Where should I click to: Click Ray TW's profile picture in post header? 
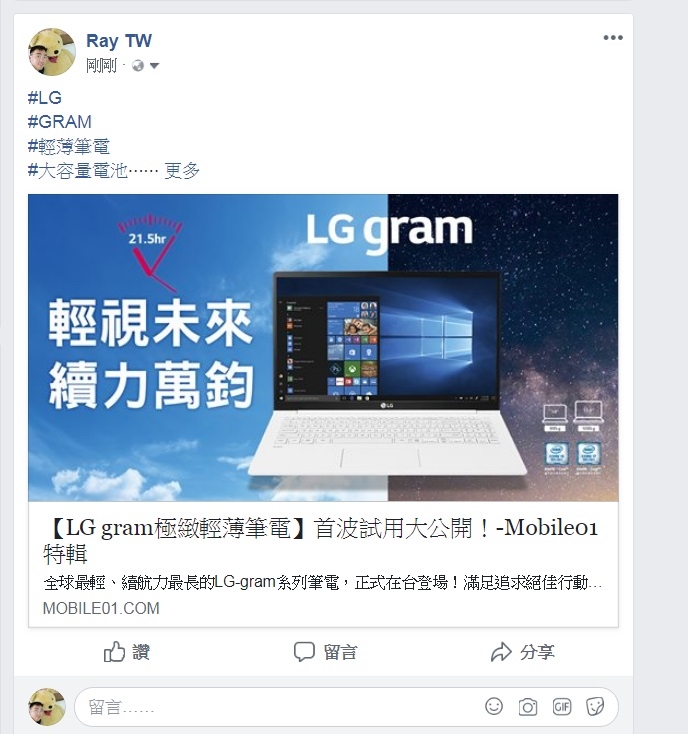click(51, 51)
